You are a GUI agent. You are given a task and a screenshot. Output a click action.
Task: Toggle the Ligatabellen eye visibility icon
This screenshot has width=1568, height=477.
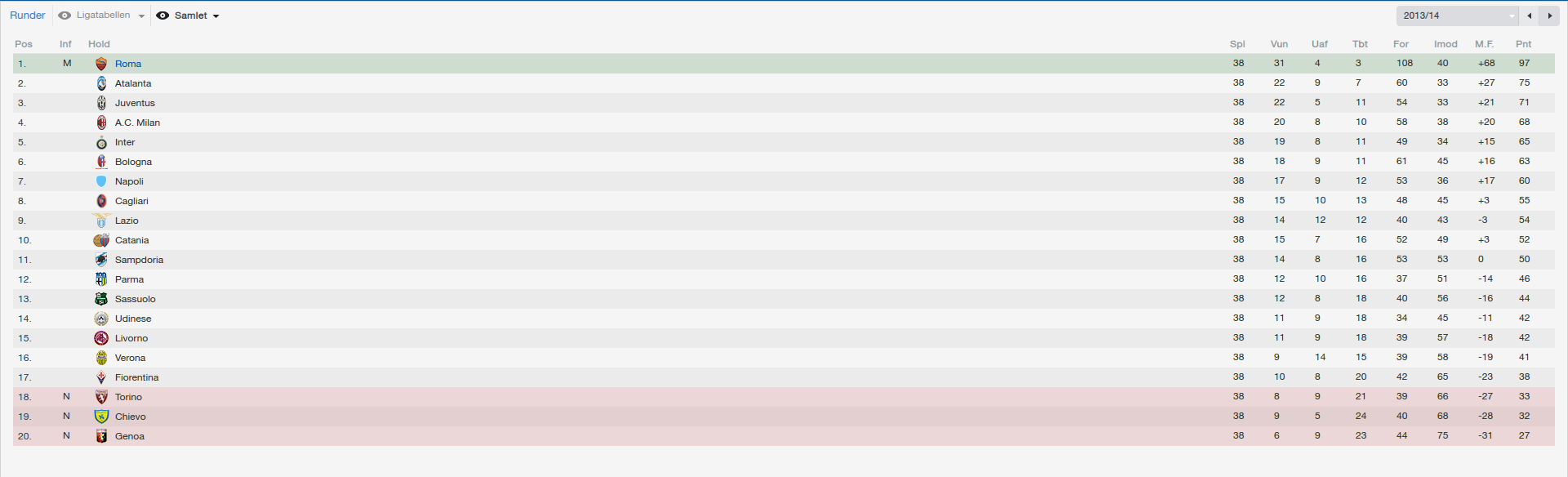[65, 16]
